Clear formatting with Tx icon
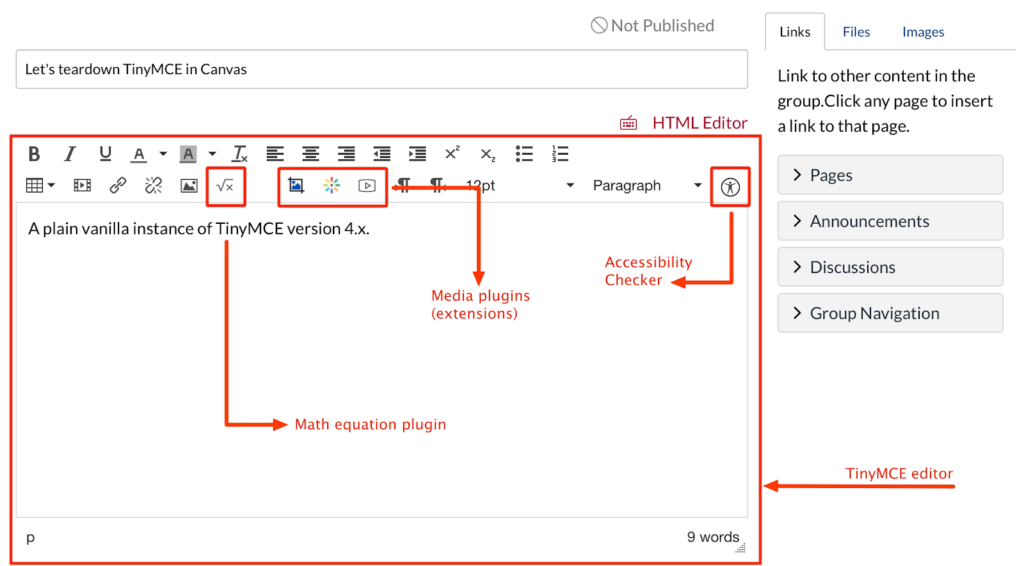 tap(240, 154)
